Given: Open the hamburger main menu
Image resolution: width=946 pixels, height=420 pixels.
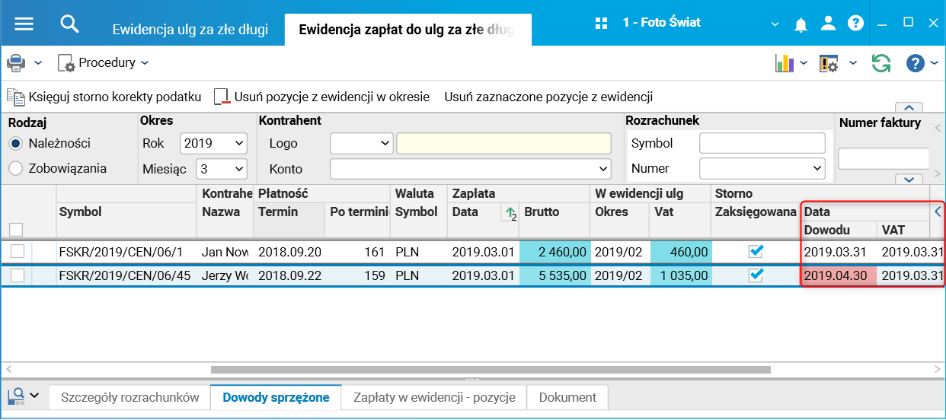Looking at the screenshot, I should [24, 23].
